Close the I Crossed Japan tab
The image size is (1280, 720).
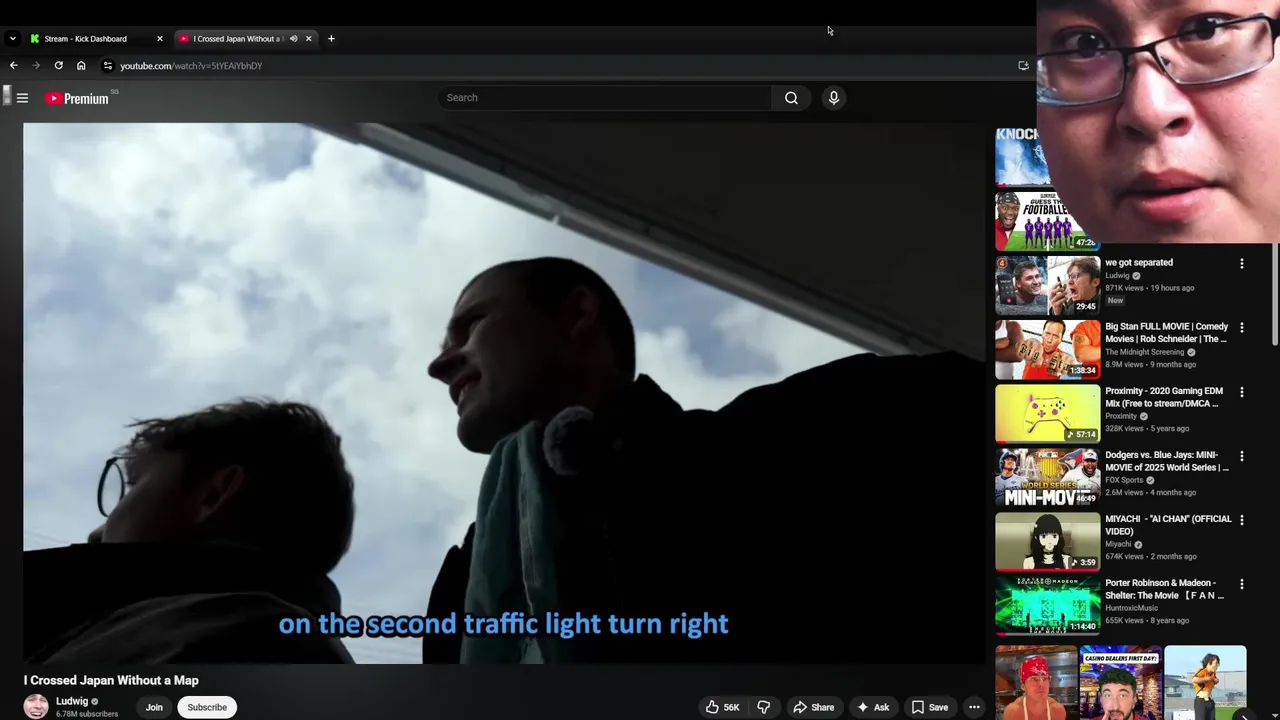(x=308, y=39)
